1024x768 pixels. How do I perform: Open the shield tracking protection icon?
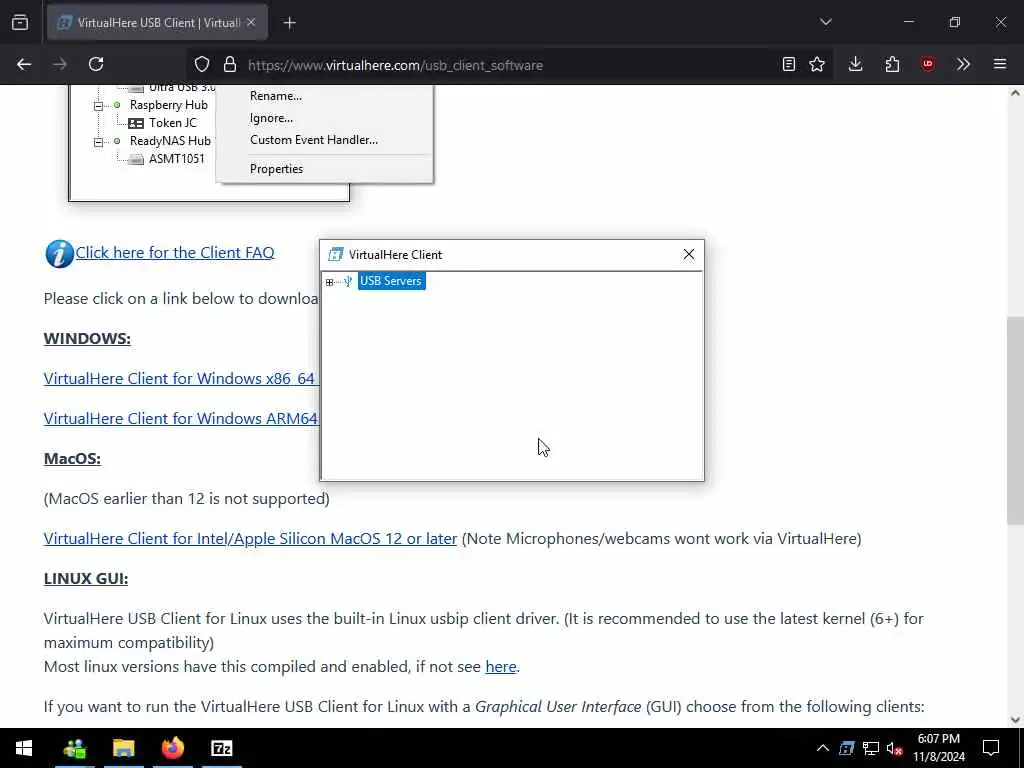(202, 65)
